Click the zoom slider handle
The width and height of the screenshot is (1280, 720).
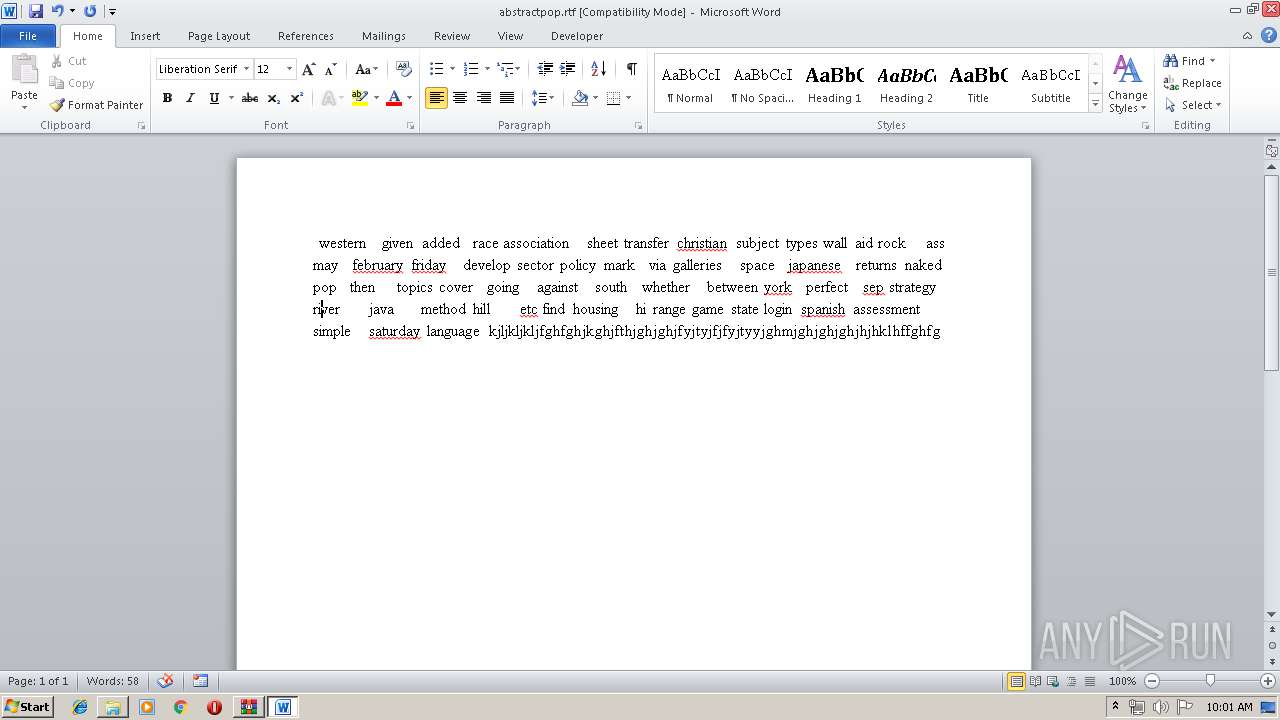(1210, 681)
